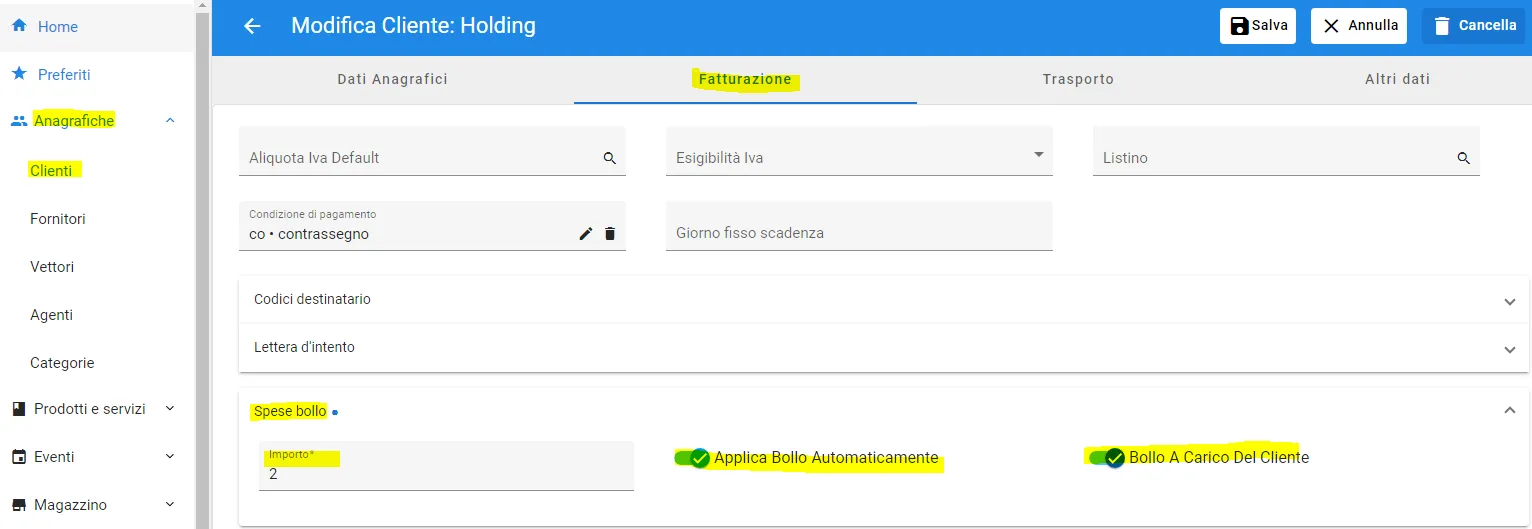Expand the Codici destinatario section
Viewport: 1532px width, 529px height.
[x=885, y=300]
